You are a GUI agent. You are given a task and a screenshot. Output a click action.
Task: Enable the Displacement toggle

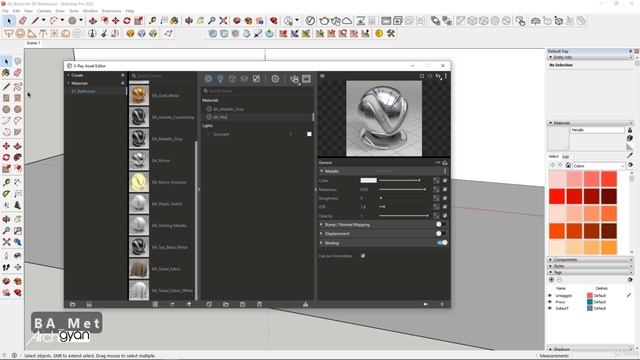pos(440,233)
